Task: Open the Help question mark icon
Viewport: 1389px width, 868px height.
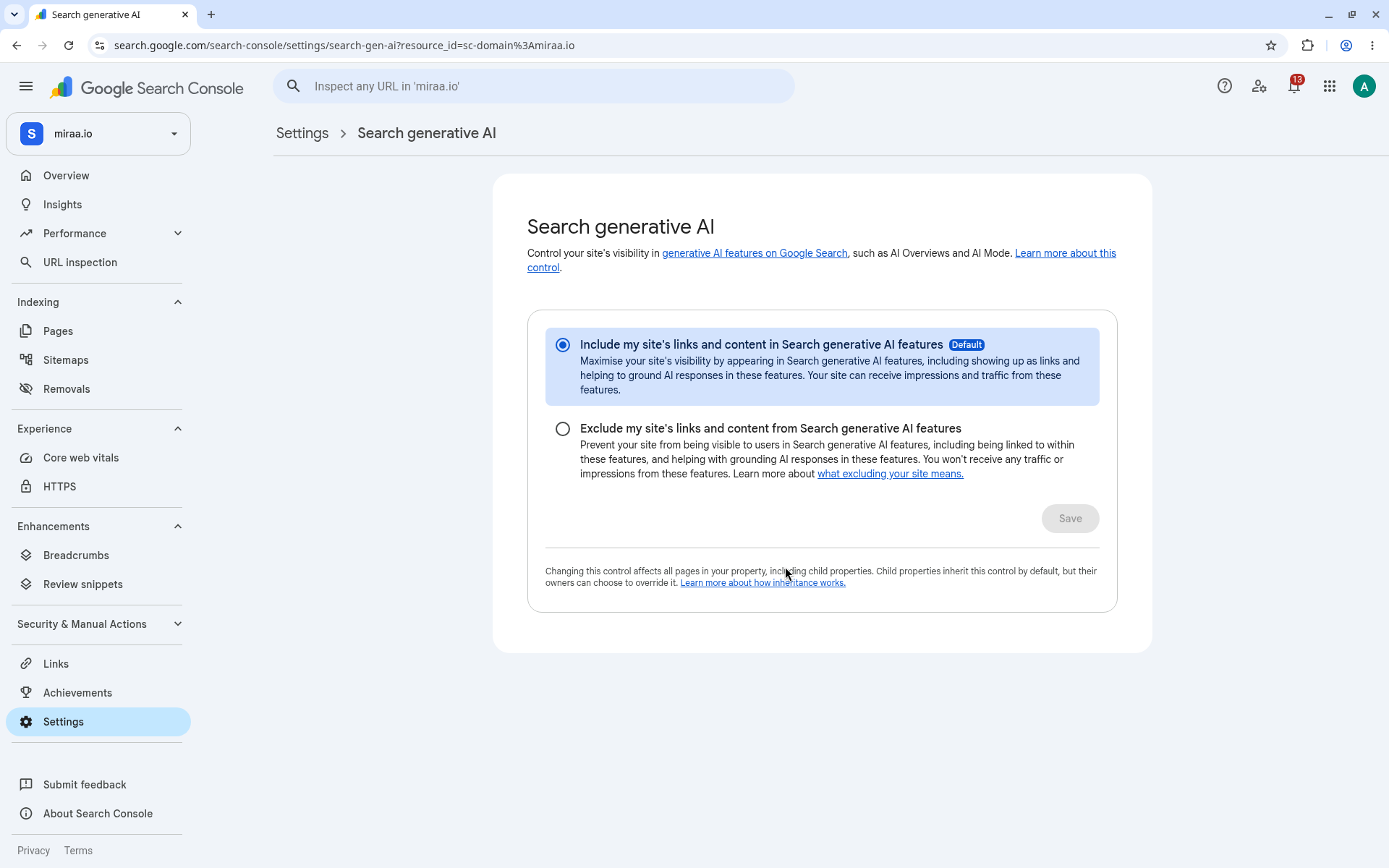Action: click(x=1224, y=87)
